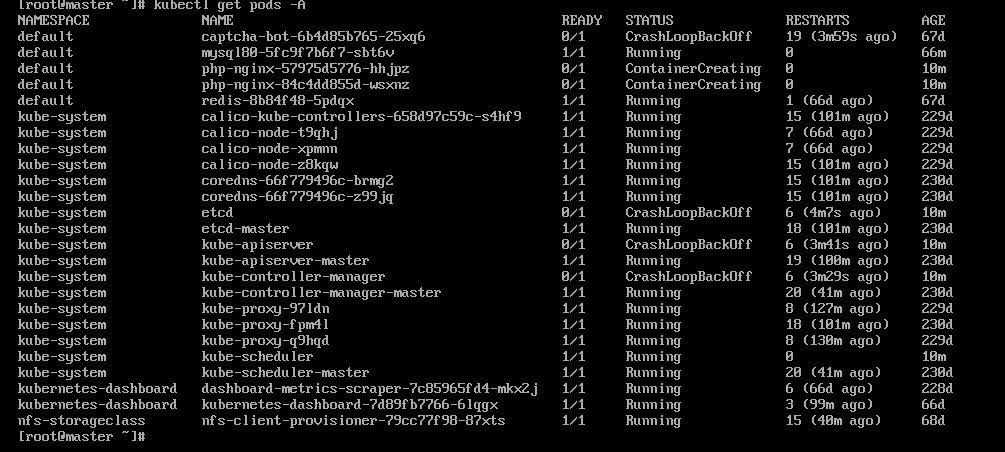The height and width of the screenshot is (452, 1005).
Task: Click the mysql80 pod name
Action: (297, 52)
